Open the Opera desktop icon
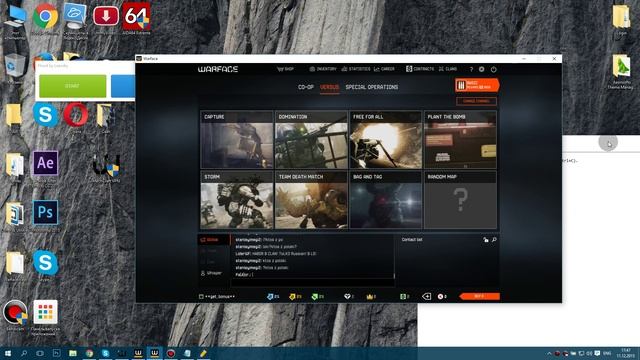The image size is (640, 360). (x=76, y=114)
